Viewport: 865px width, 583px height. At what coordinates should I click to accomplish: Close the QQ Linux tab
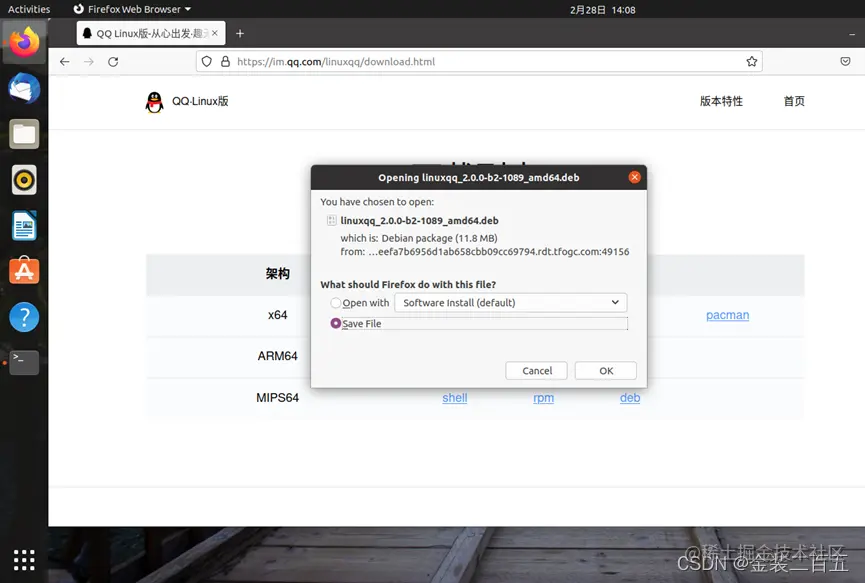(x=215, y=33)
